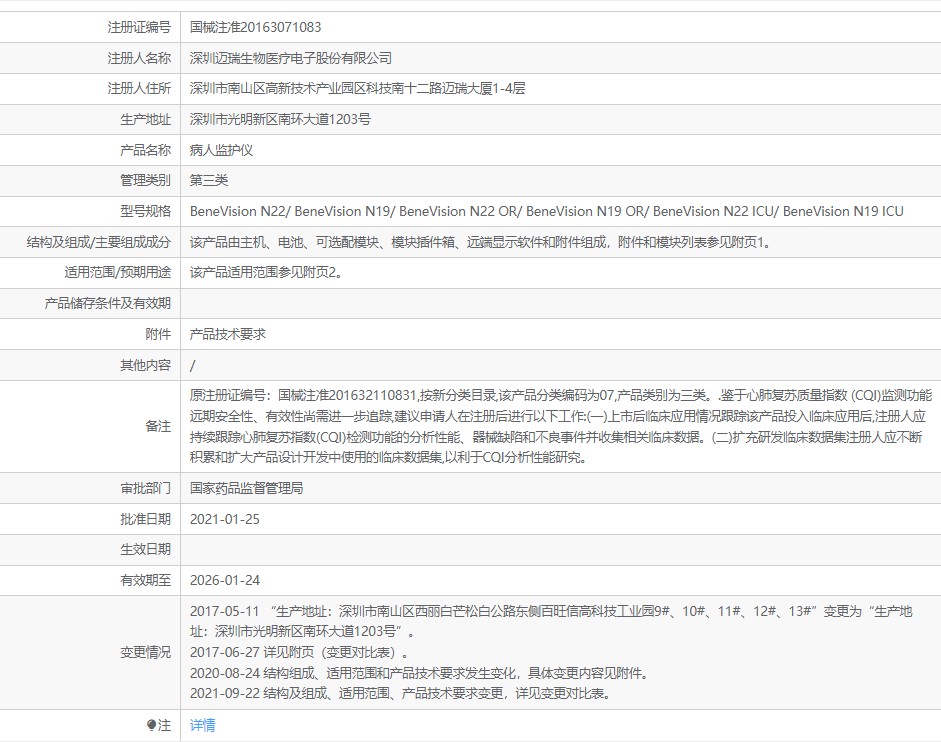
Task: Select company name 深圳迈瑞生物医疗电子股份有限公司
Action: [x=290, y=58]
